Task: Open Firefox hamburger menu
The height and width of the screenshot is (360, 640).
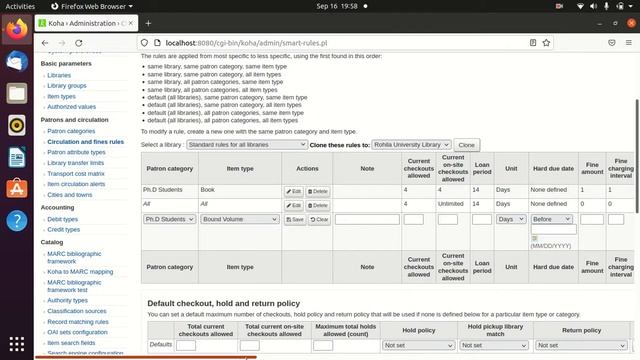Action: pos(629,43)
